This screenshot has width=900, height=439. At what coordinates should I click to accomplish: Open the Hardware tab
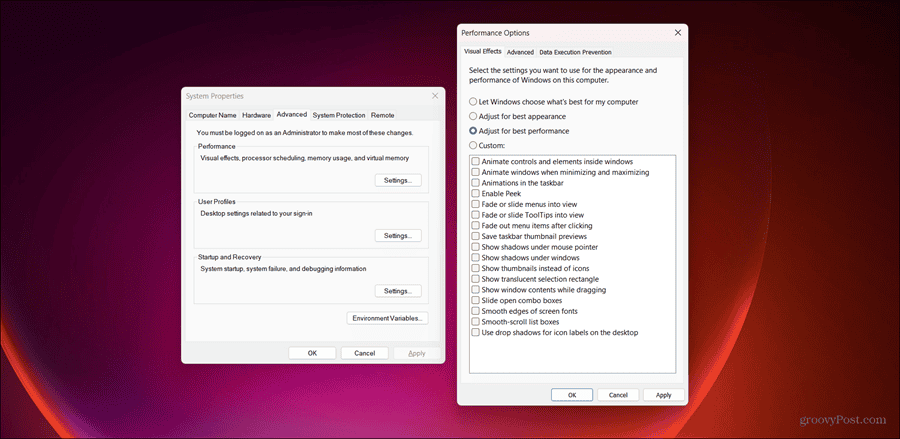tap(256, 115)
